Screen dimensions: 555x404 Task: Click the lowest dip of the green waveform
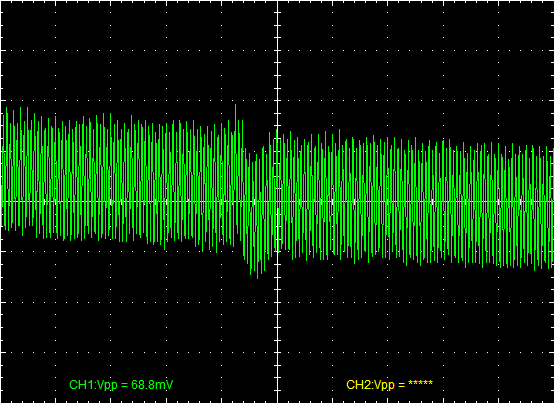click(x=257, y=278)
